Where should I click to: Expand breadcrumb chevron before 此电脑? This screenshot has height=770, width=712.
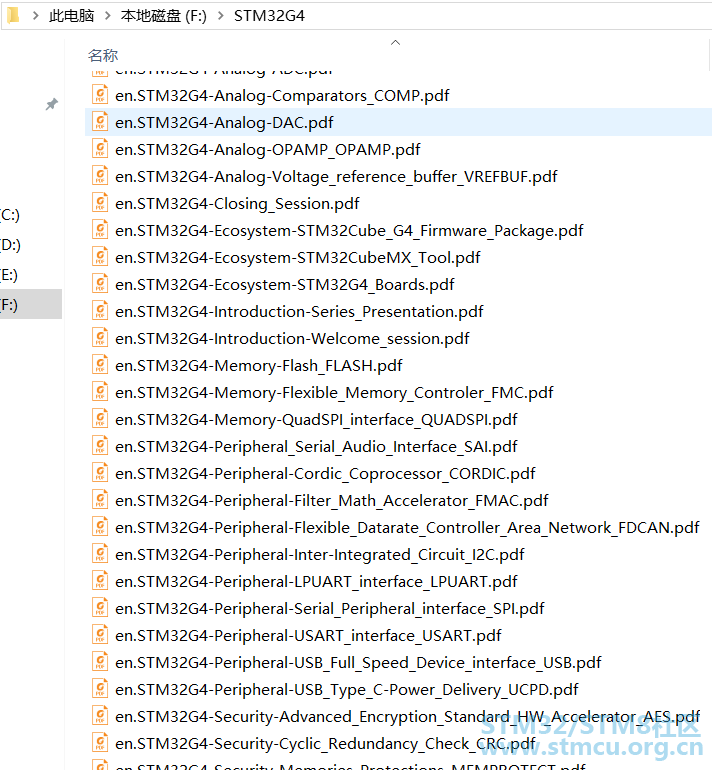pos(35,16)
